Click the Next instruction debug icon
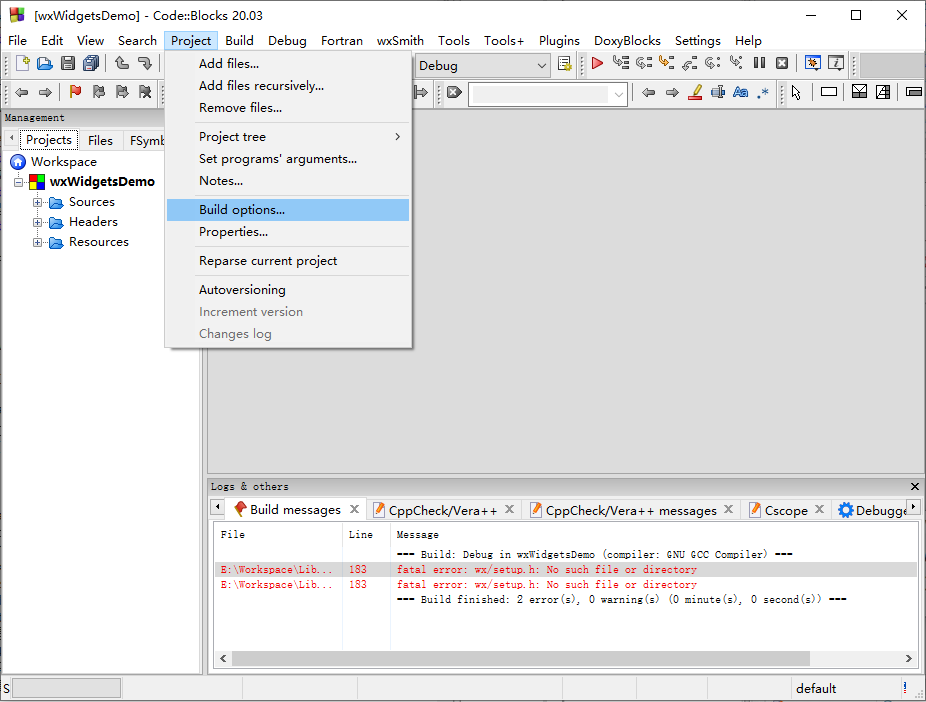The width and height of the screenshot is (926, 702). click(713, 63)
